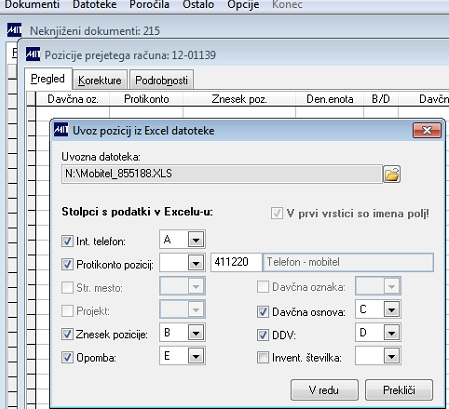
Task: Click MIT icon of Neknjiženi dokumenti window
Action: click(14, 30)
